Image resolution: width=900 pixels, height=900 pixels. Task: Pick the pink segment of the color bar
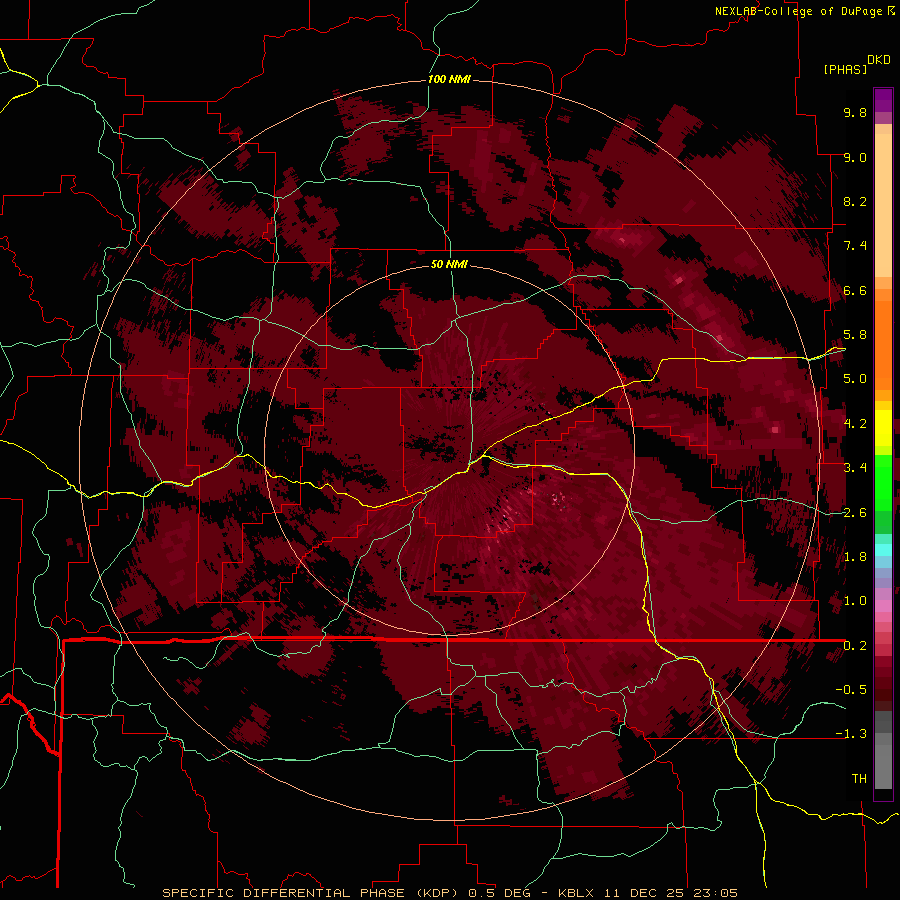click(x=883, y=606)
